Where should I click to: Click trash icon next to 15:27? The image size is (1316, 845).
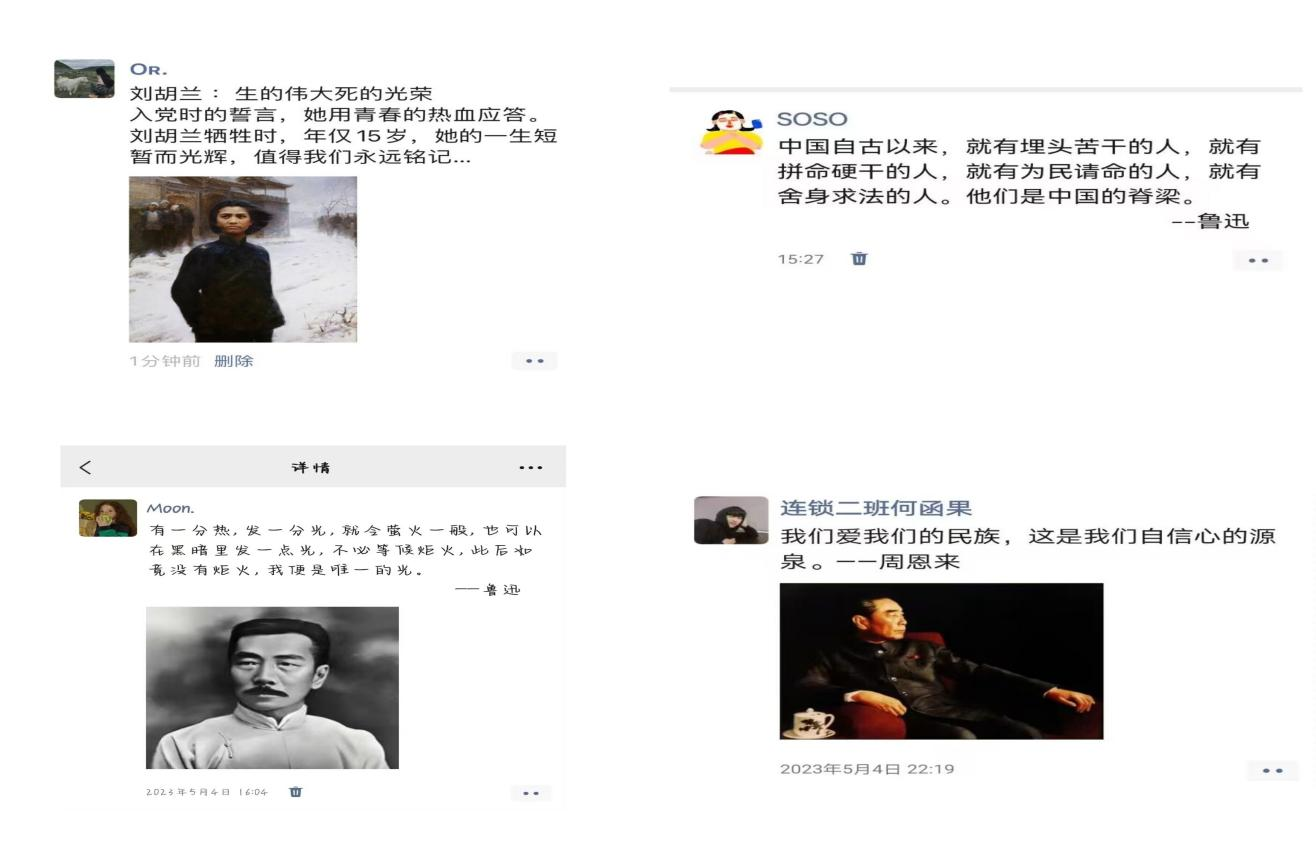[x=859, y=259]
